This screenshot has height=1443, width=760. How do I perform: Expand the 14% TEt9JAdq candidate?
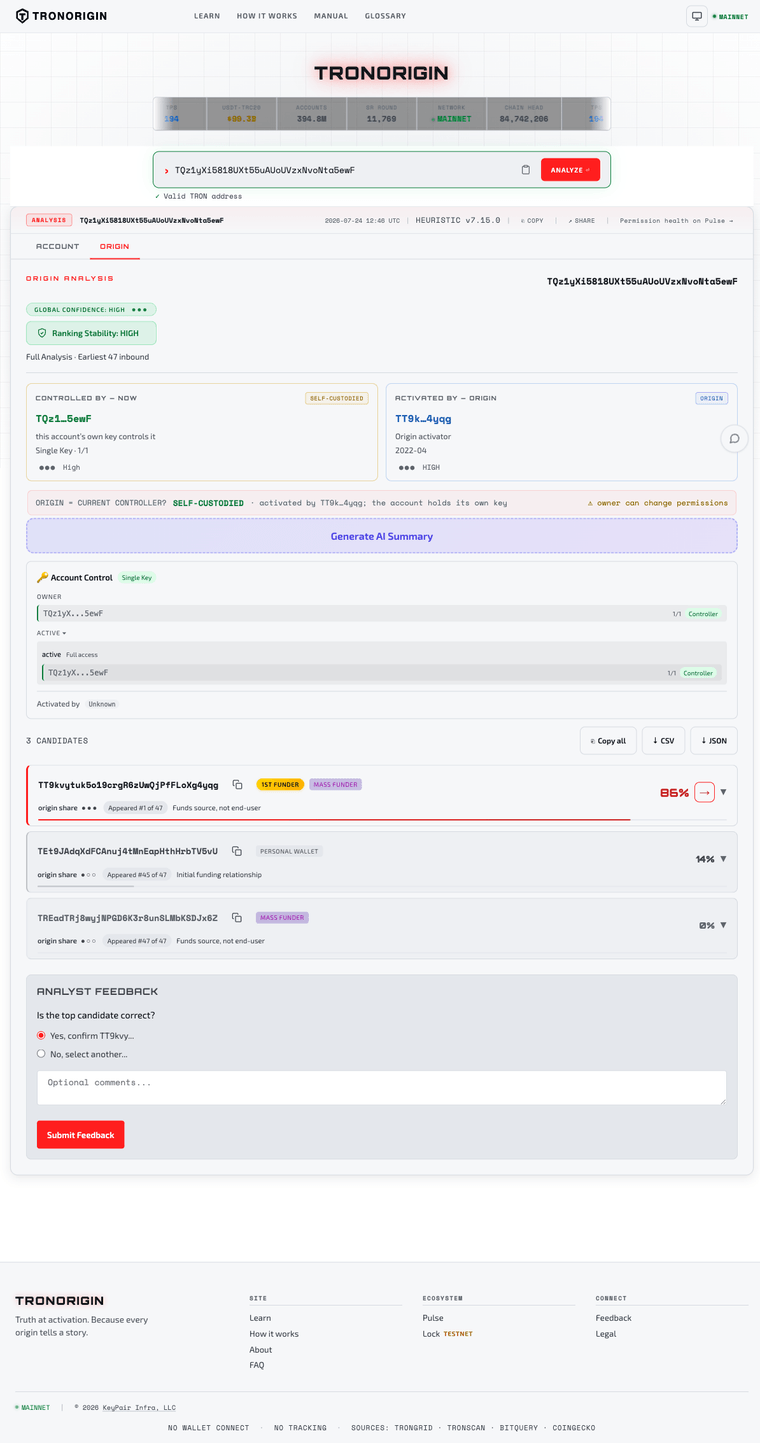(724, 859)
